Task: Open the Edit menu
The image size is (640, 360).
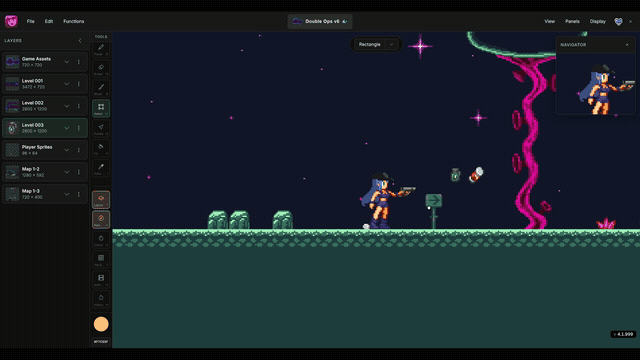Action: pyautogui.click(x=49, y=21)
